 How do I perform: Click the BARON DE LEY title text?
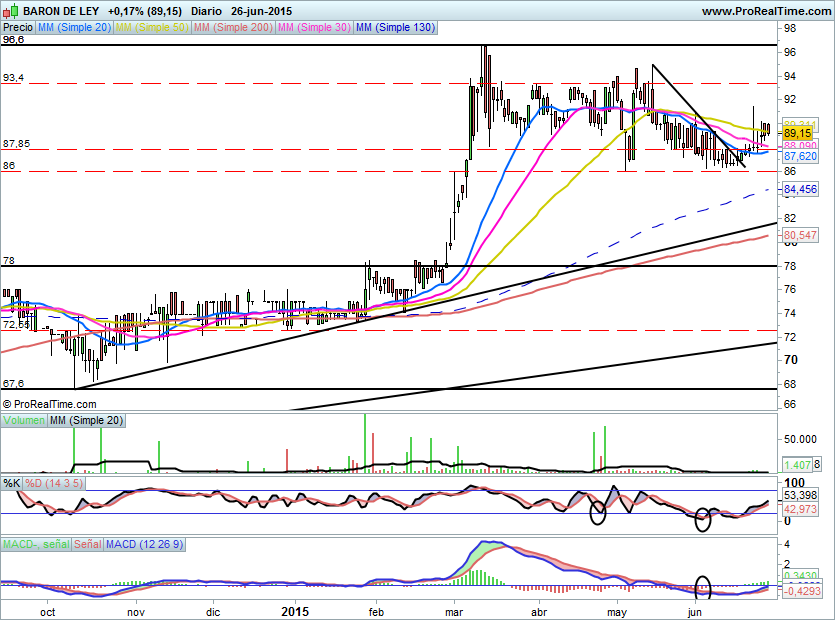(62, 11)
